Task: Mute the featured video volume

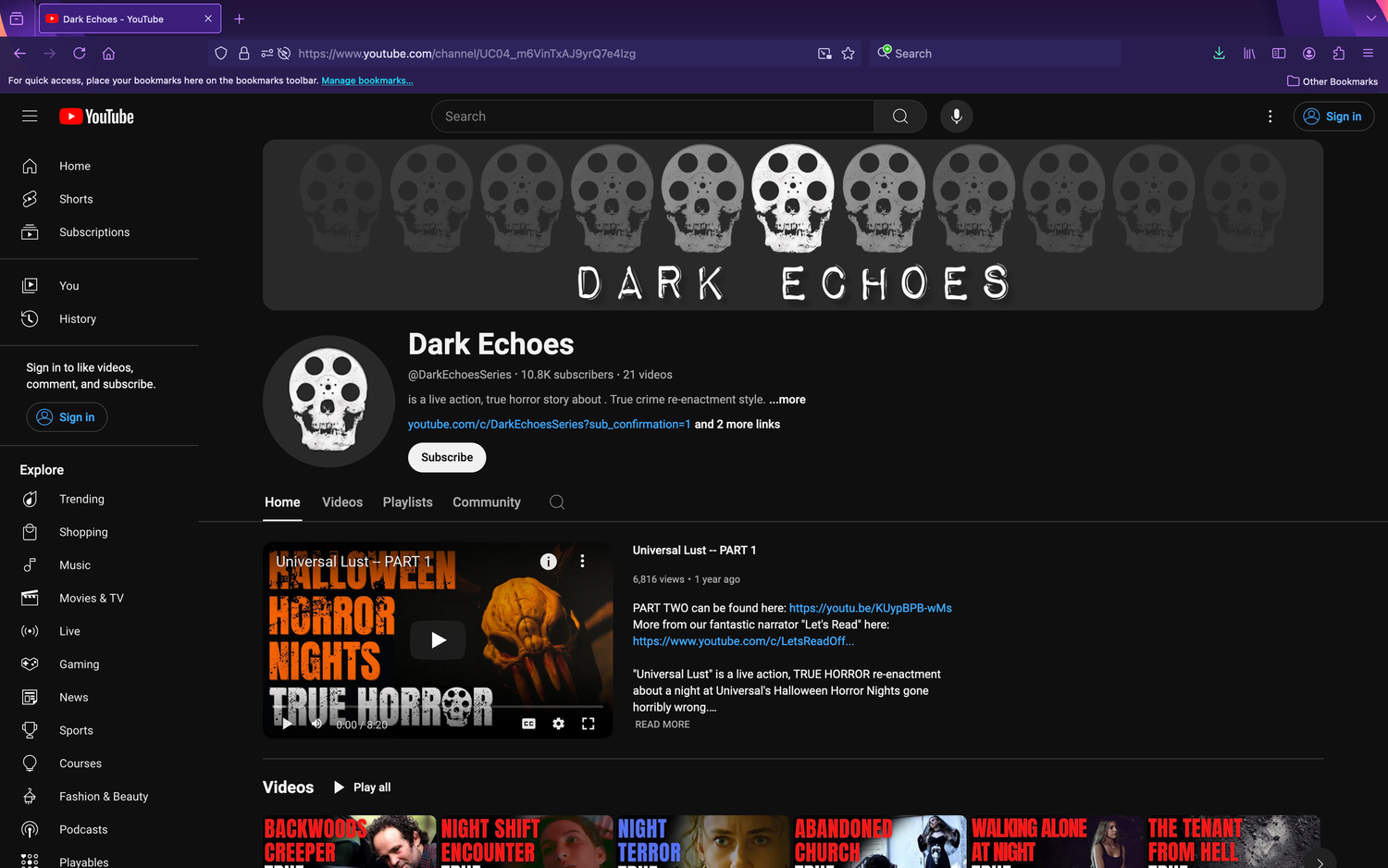Action: pyautogui.click(x=316, y=724)
